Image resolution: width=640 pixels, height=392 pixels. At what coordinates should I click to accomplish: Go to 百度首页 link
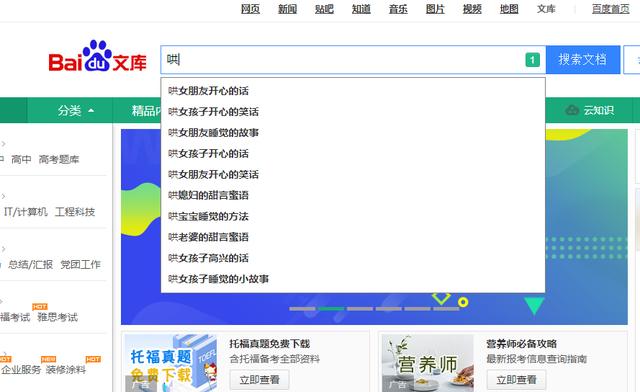(x=611, y=9)
